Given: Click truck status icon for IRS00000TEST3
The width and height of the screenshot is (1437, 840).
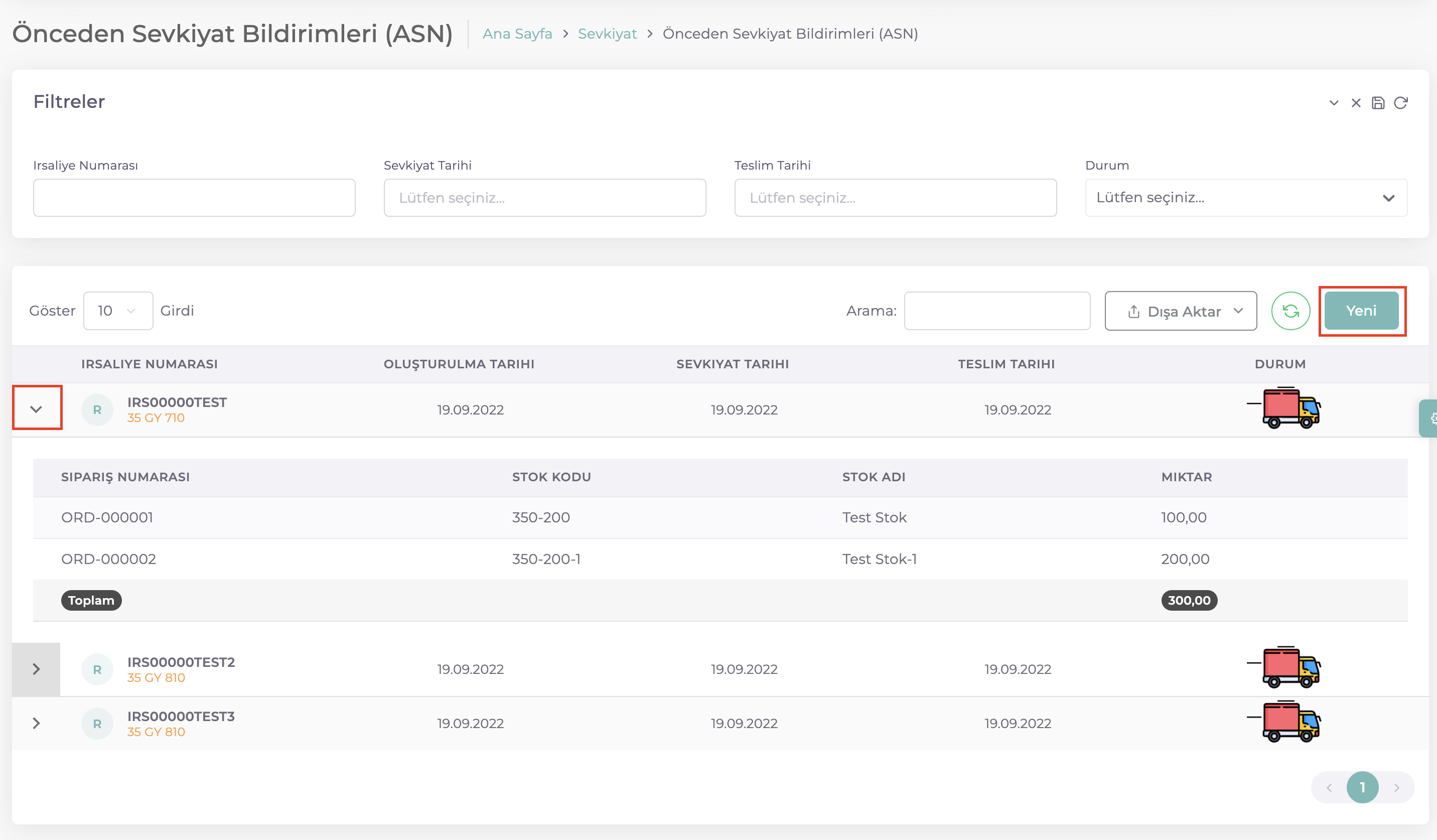Looking at the screenshot, I should (1290, 722).
